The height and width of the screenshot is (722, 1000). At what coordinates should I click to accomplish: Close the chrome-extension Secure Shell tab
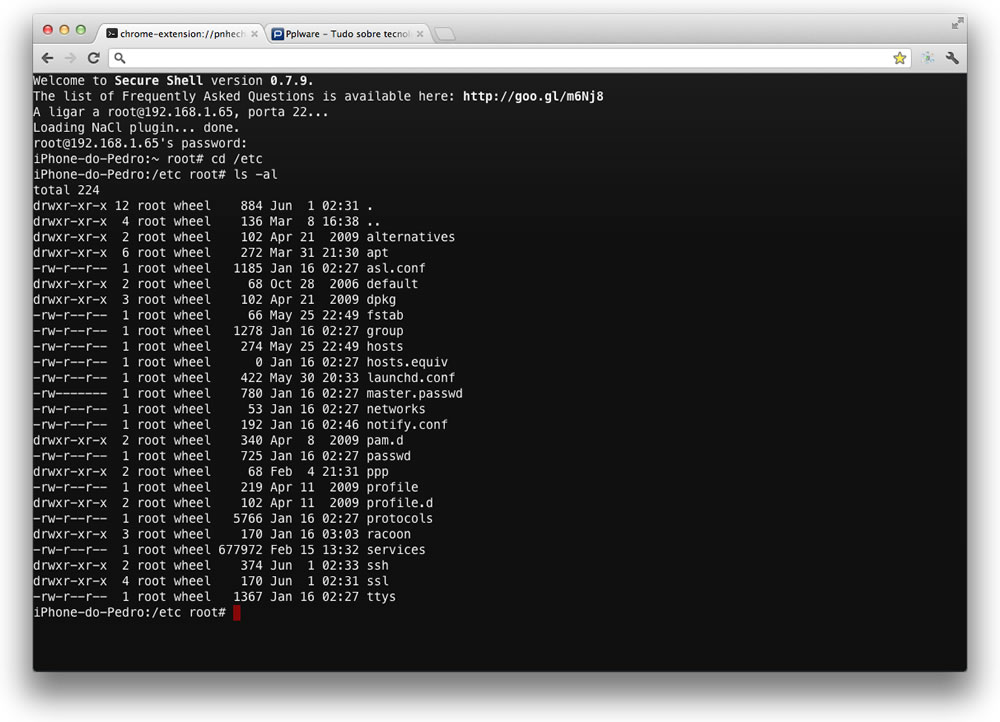coord(254,34)
